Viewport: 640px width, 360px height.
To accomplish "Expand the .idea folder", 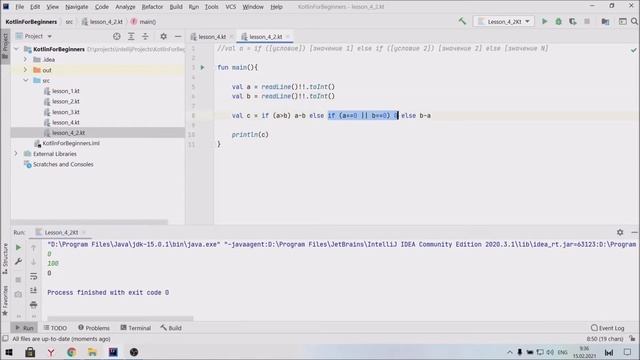I will tap(25, 60).
